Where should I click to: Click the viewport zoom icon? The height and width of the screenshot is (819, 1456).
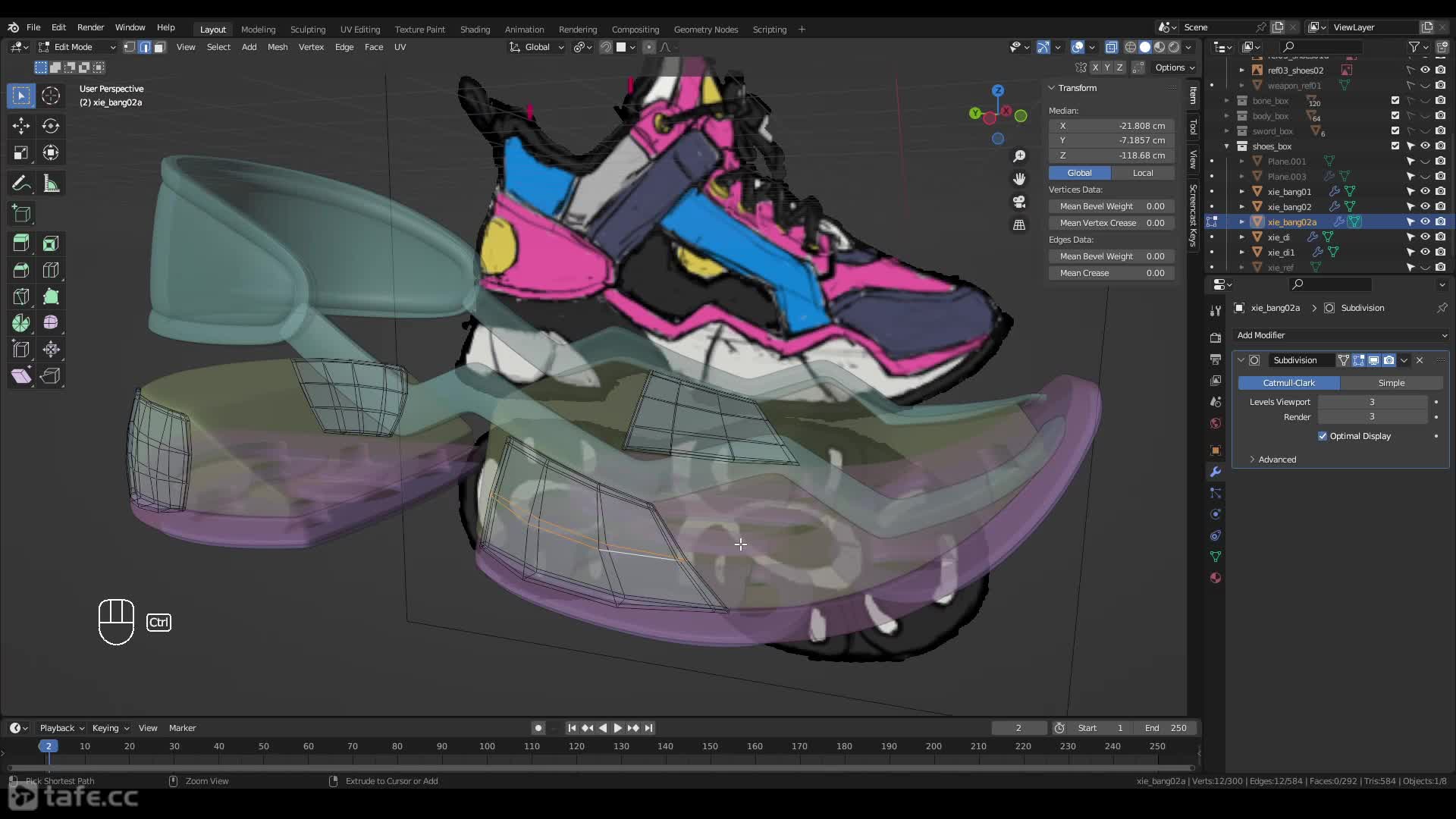(1019, 156)
